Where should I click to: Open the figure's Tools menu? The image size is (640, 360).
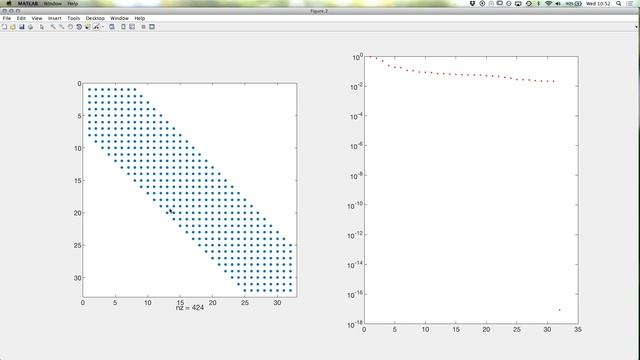[73, 18]
